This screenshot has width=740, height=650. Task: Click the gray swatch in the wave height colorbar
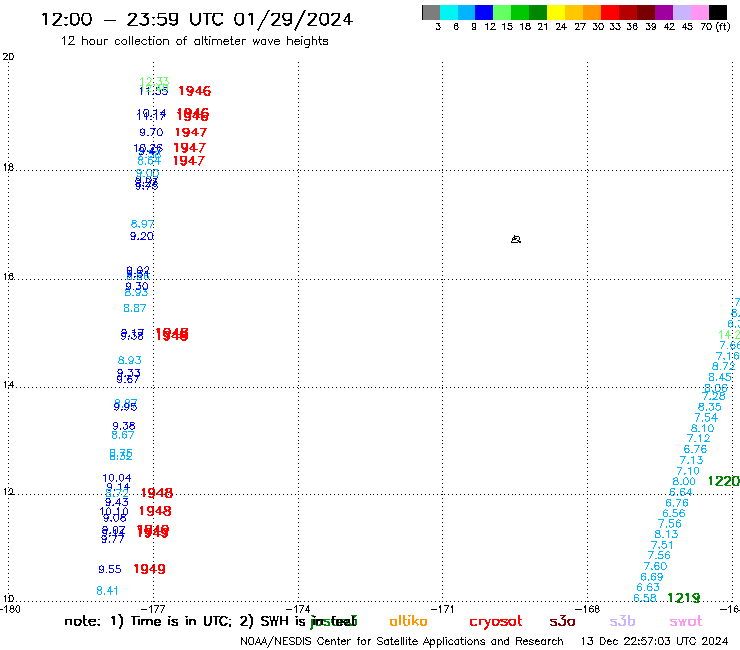point(431,12)
